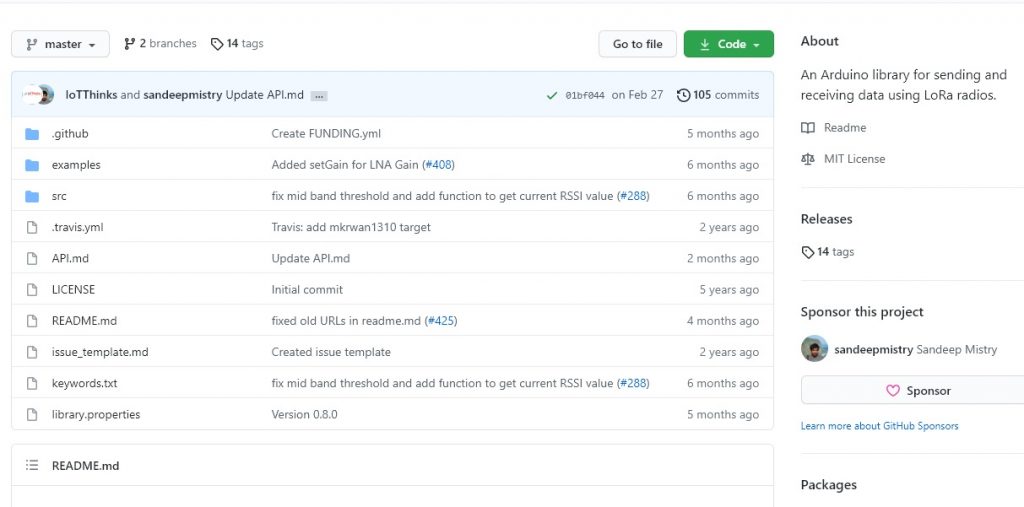Click the .travis.yml file icon
This screenshot has height=507, width=1024.
point(31,227)
